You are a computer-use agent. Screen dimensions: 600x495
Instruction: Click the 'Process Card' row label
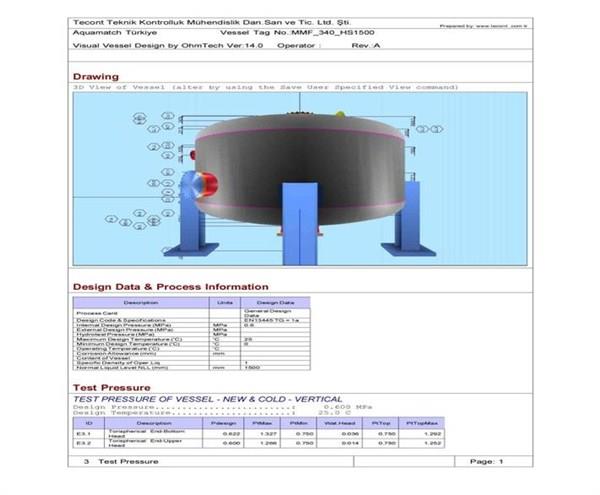click(97, 313)
